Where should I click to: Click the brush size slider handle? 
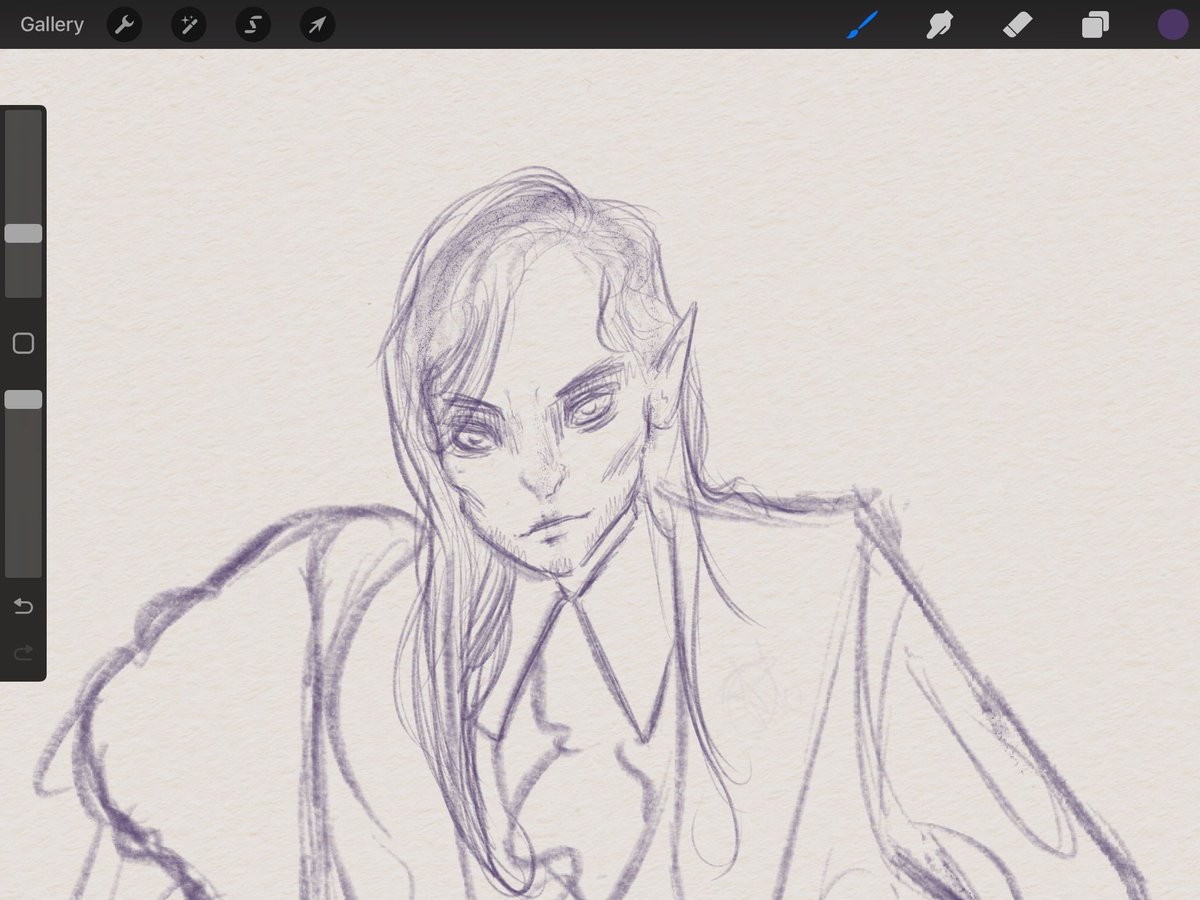[x=23, y=233]
